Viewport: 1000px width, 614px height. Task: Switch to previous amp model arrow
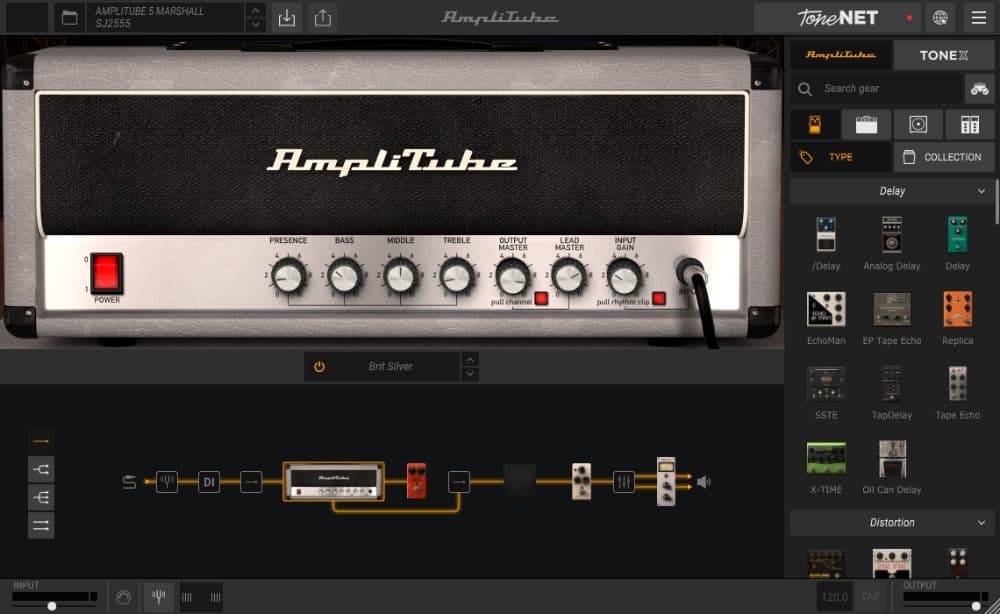tap(470, 360)
